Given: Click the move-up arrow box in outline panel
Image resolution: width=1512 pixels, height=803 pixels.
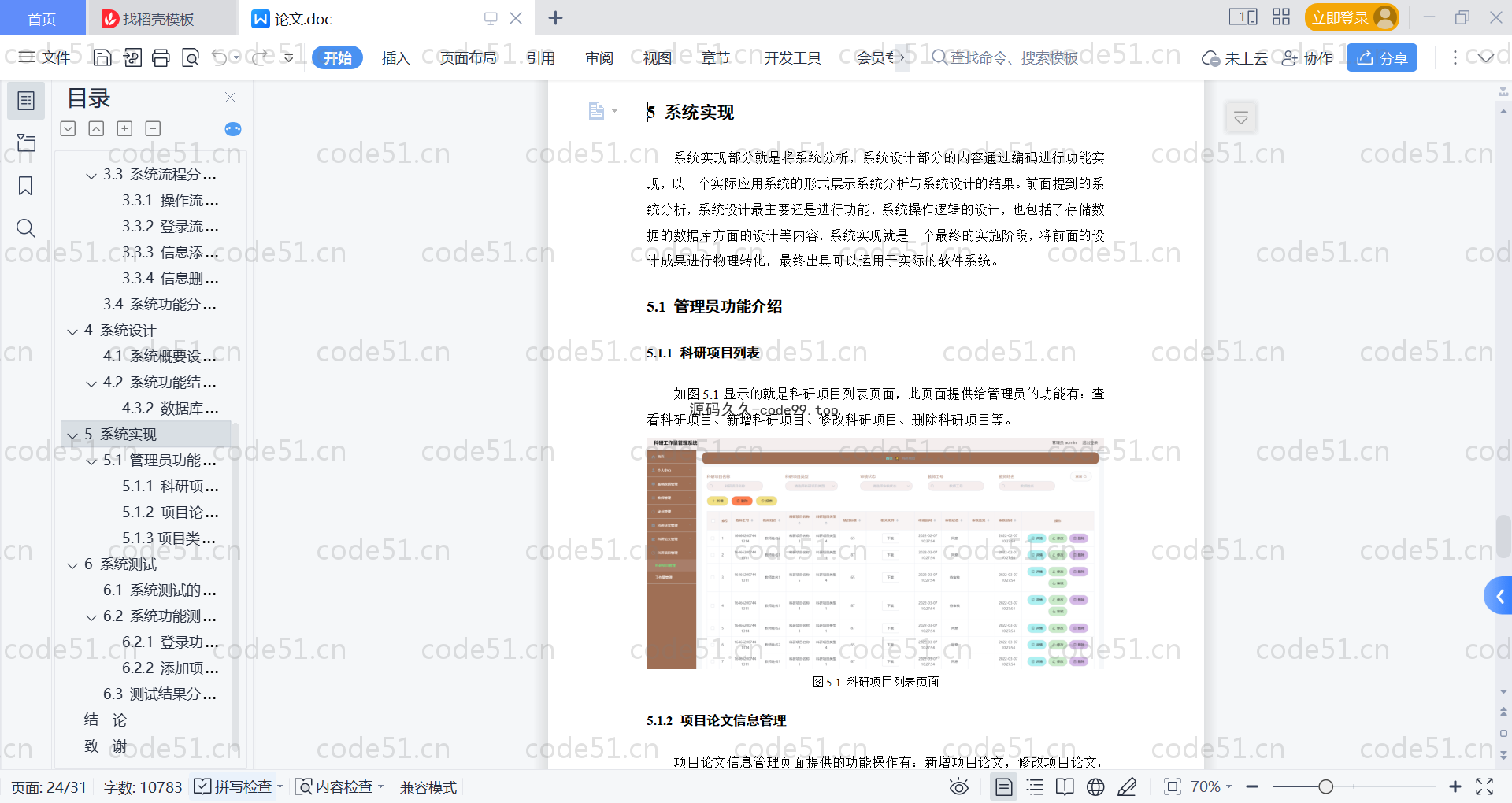Looking at the screenshot, I should pyautogui.click(x=96, y=128).
